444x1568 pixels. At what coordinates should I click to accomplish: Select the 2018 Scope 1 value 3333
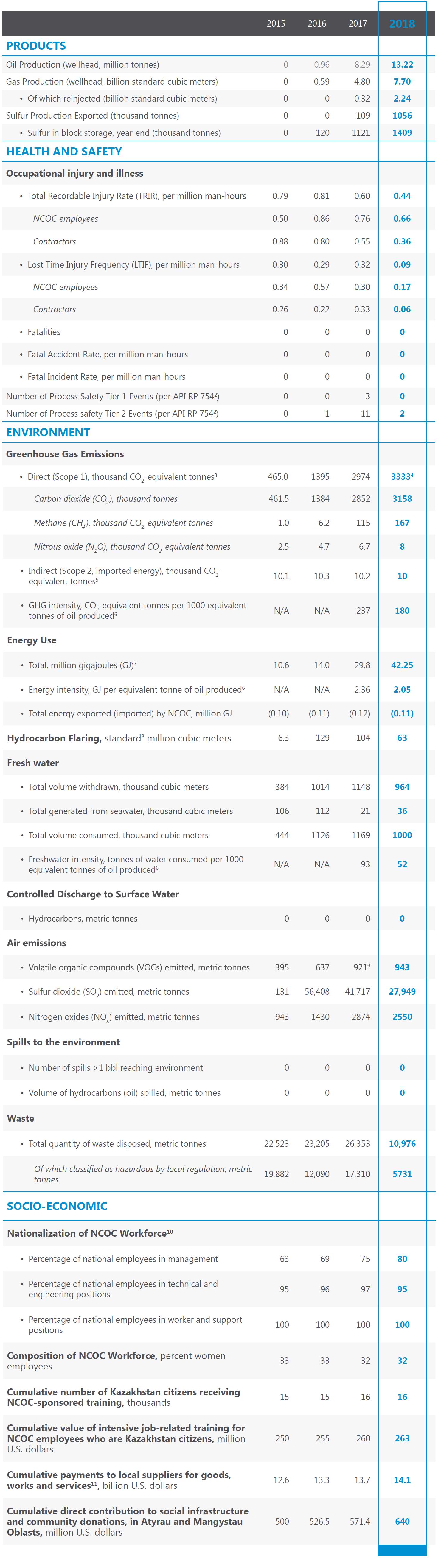pyautogui.click(x=402, y=477)
